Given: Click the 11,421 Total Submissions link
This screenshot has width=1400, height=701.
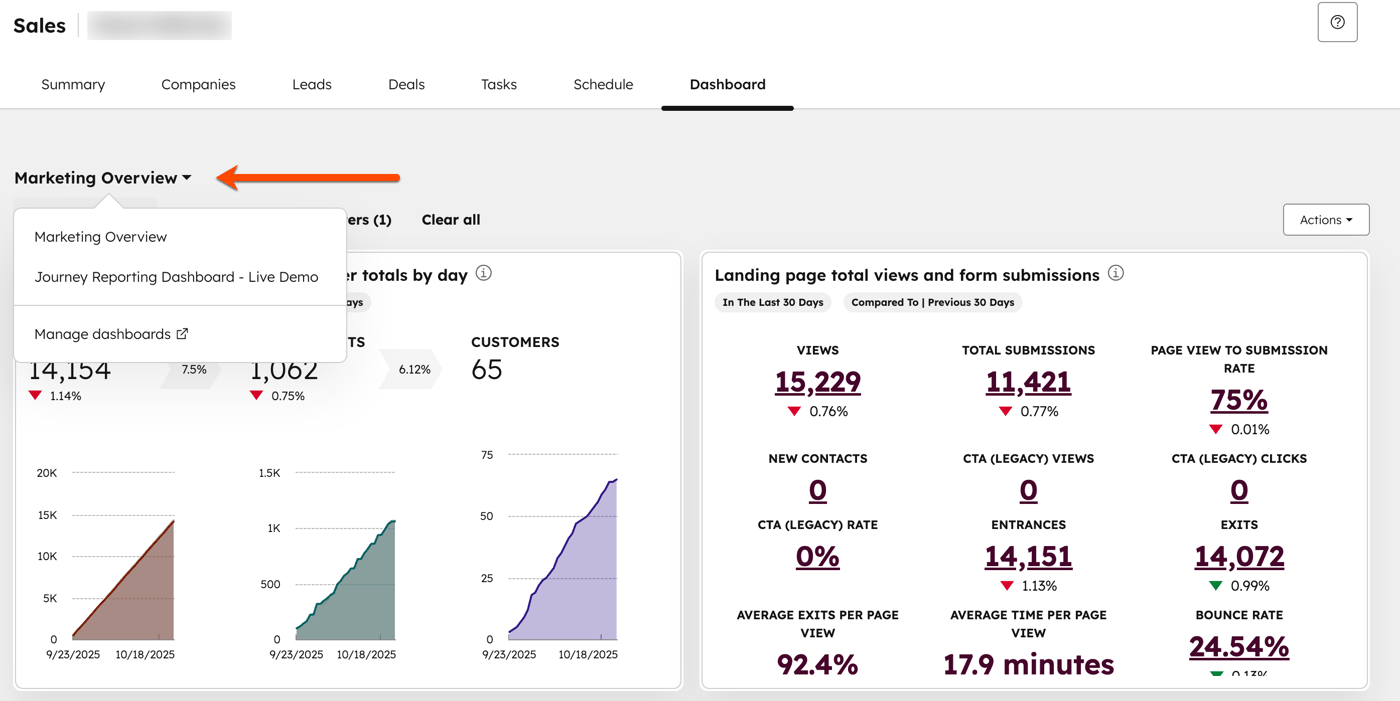Looking at the screenshot, I should click(x=1028, y=382).
